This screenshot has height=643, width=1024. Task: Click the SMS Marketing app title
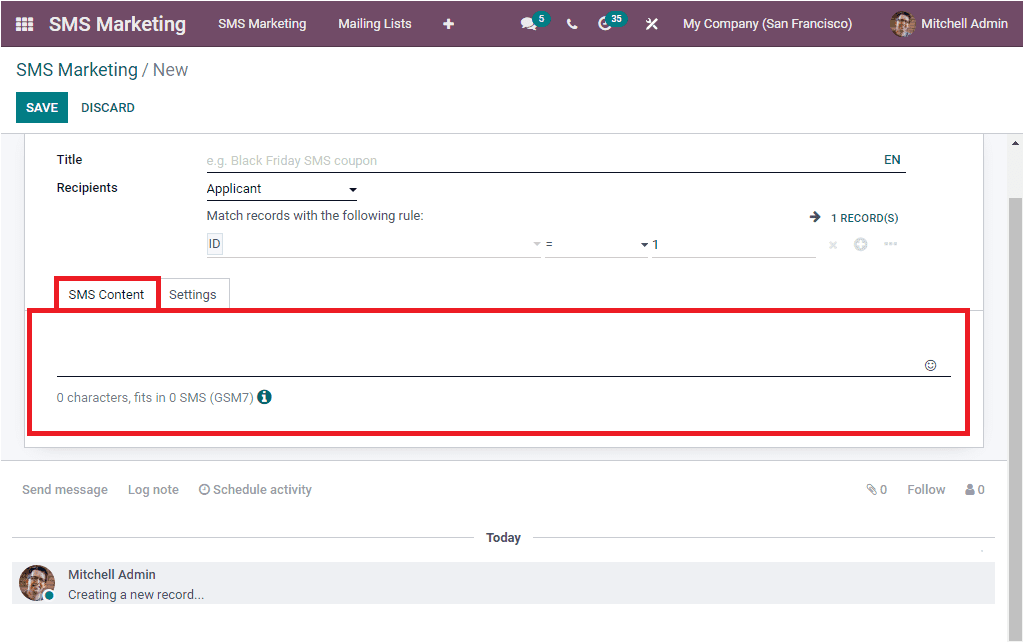(x=118, y=24)
